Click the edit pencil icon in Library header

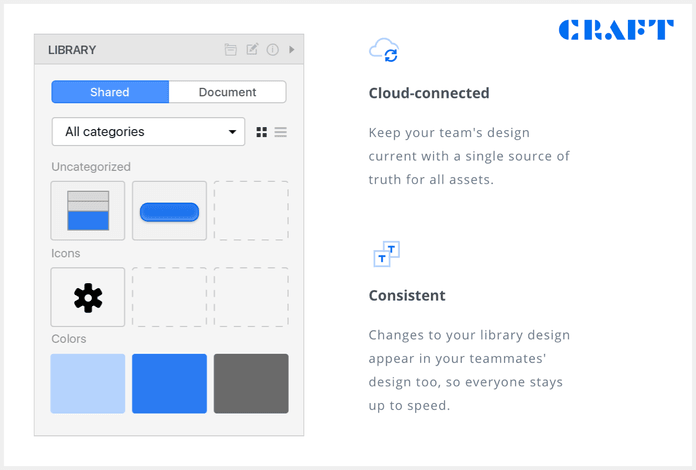coord(252,49)
